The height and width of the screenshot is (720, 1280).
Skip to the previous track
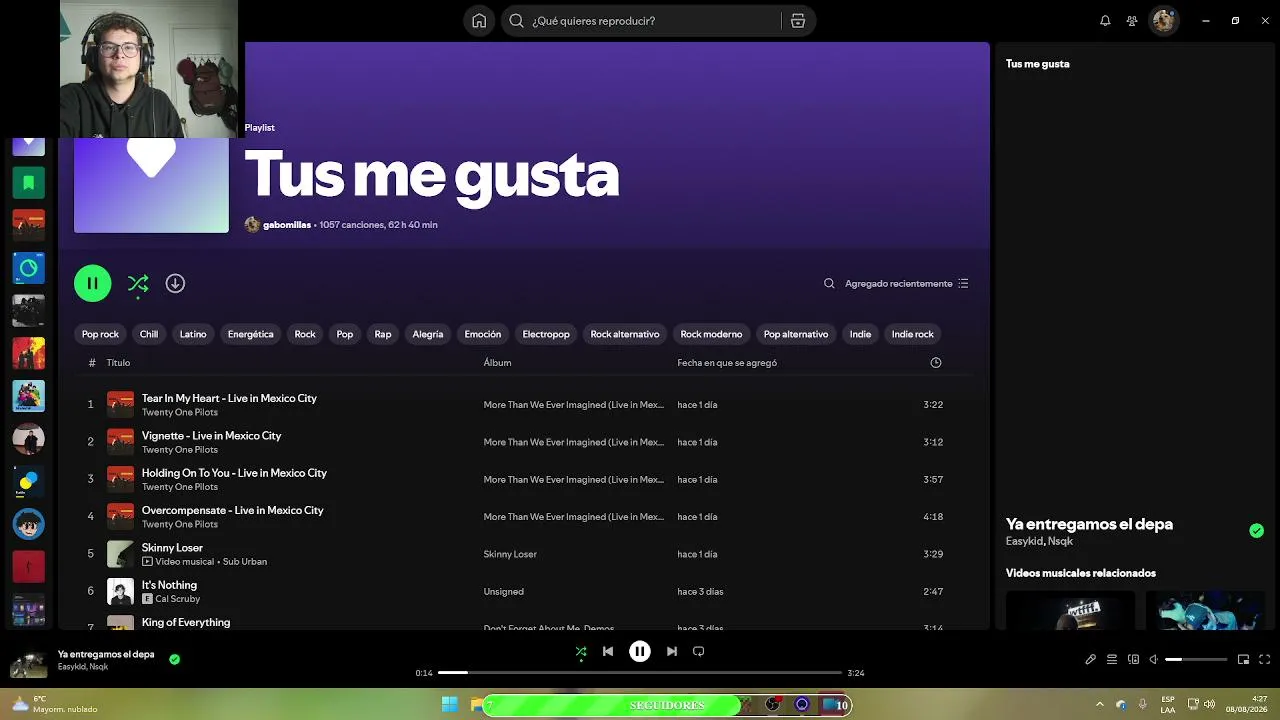608,652
